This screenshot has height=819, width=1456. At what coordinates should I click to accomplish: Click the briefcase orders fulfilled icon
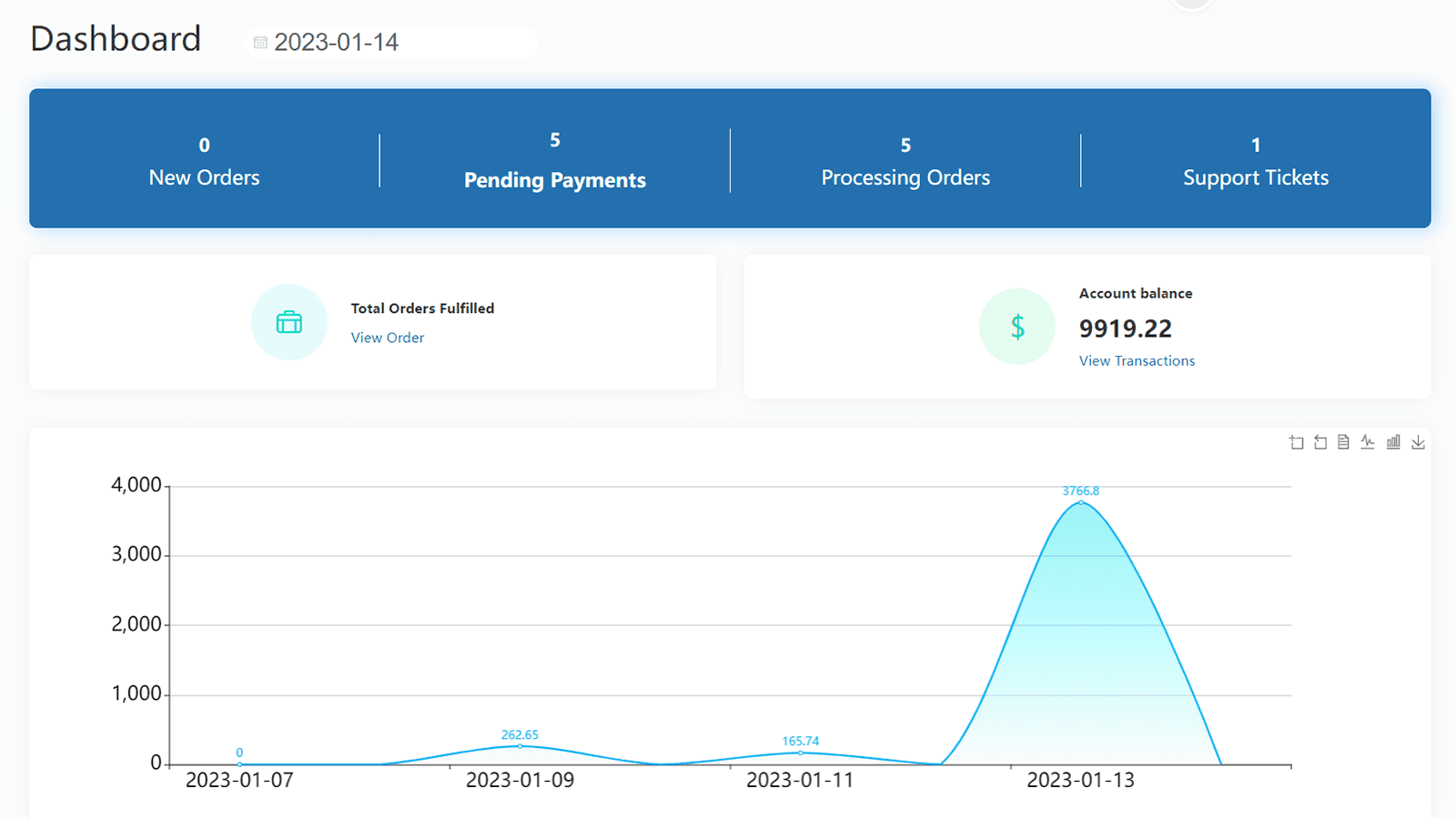pos(289,322)
